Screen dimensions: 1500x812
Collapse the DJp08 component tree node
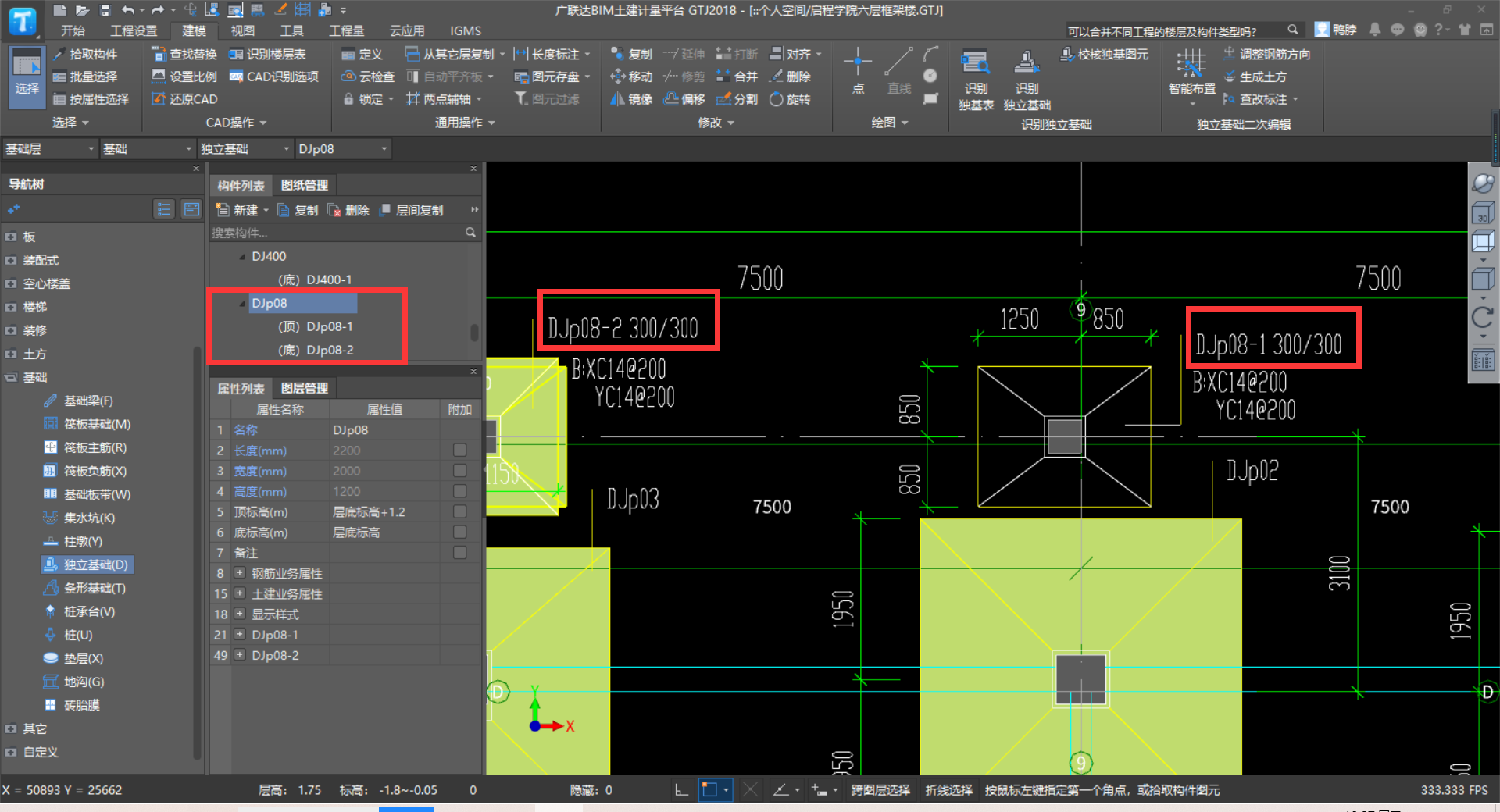(x=242, y=303)
